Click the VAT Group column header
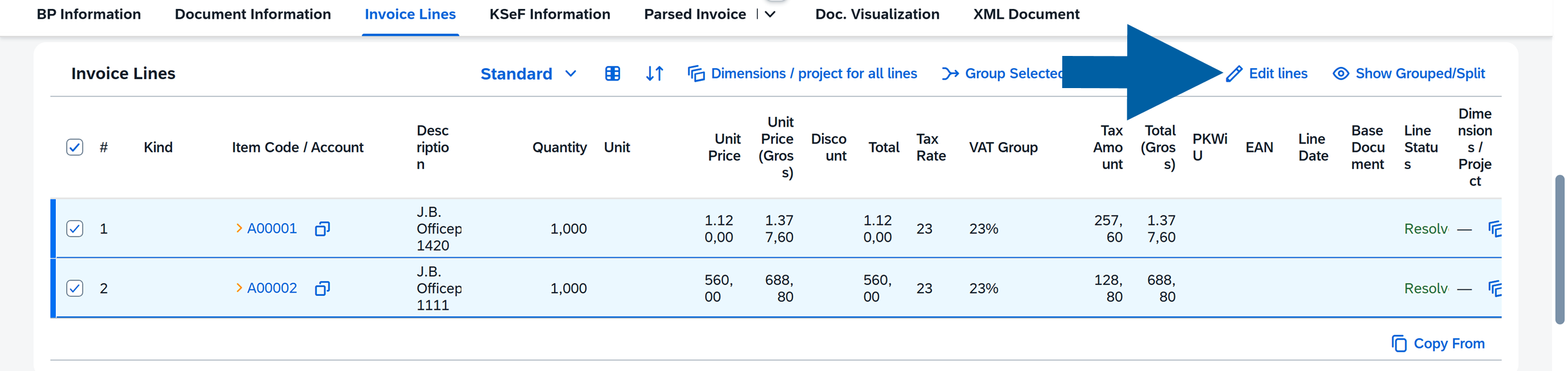The height and width of the screenshot is (371, 1568). [x=1003, y=147]
